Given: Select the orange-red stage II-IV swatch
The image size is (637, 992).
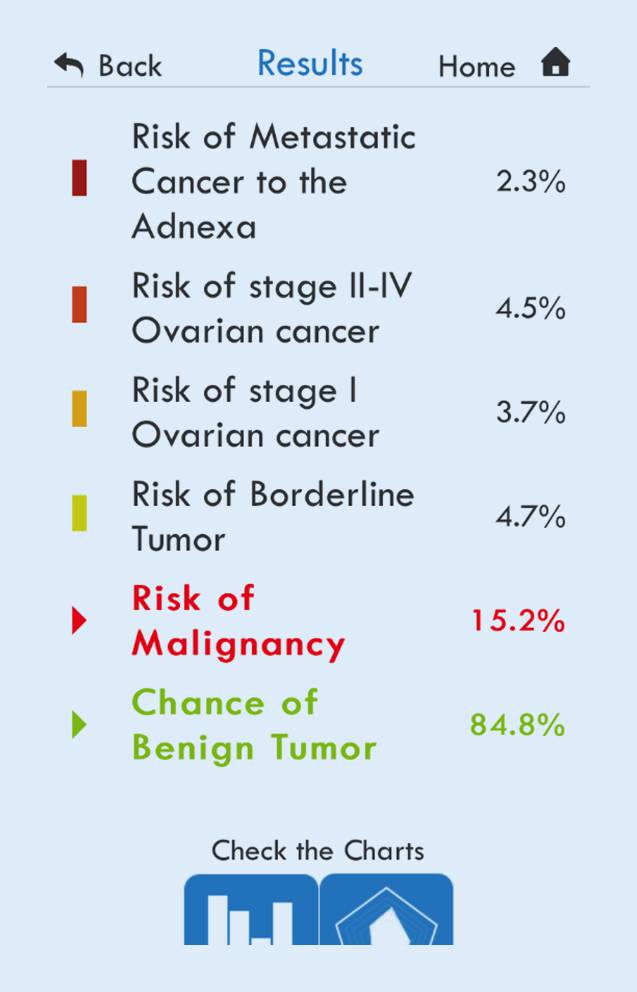Looking at the screenshot, I should point(79,305).
